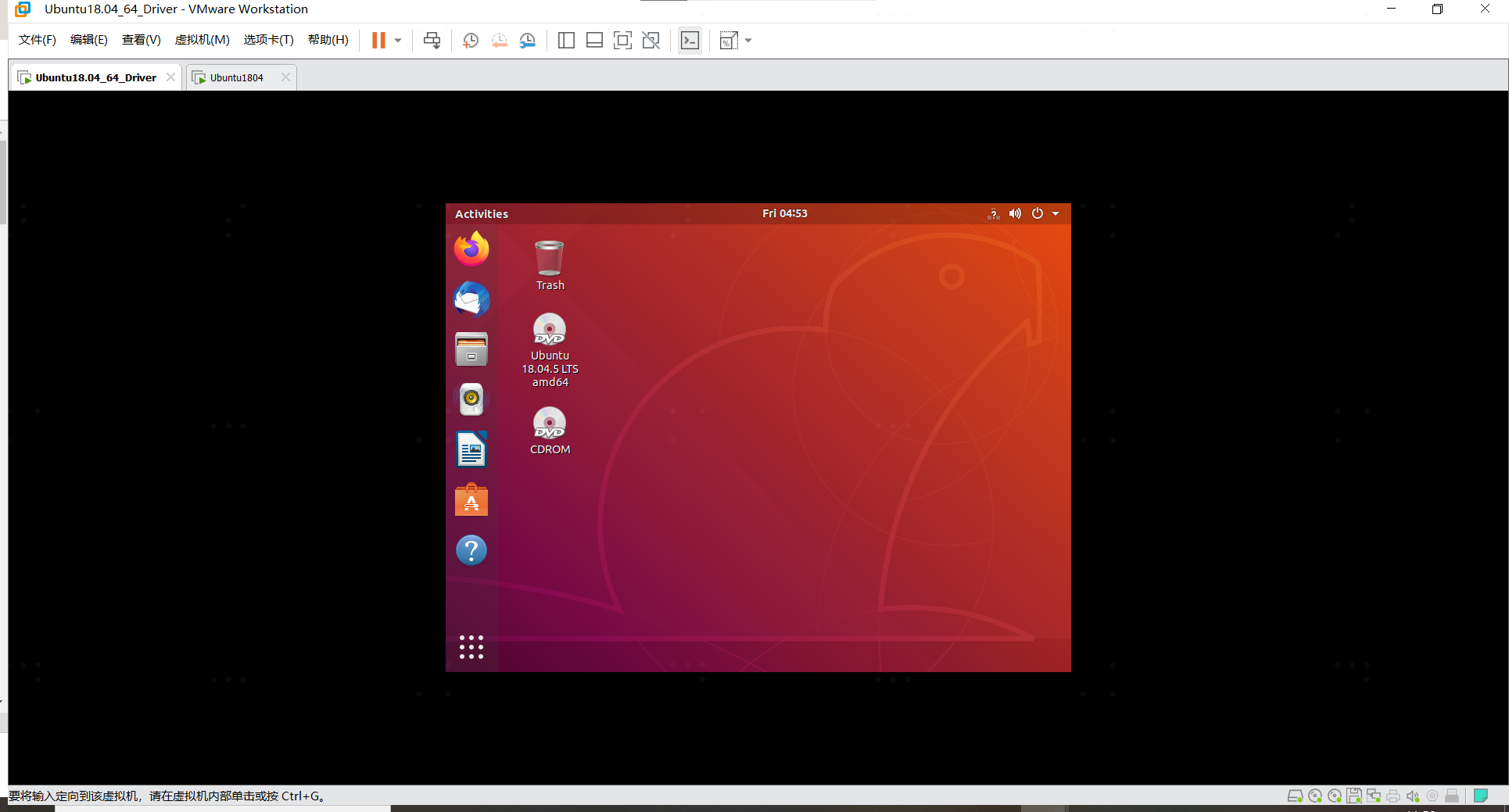The image size is (1509, 812).
Task: Click the network adapter status indicator
Action: (1374, 796)
